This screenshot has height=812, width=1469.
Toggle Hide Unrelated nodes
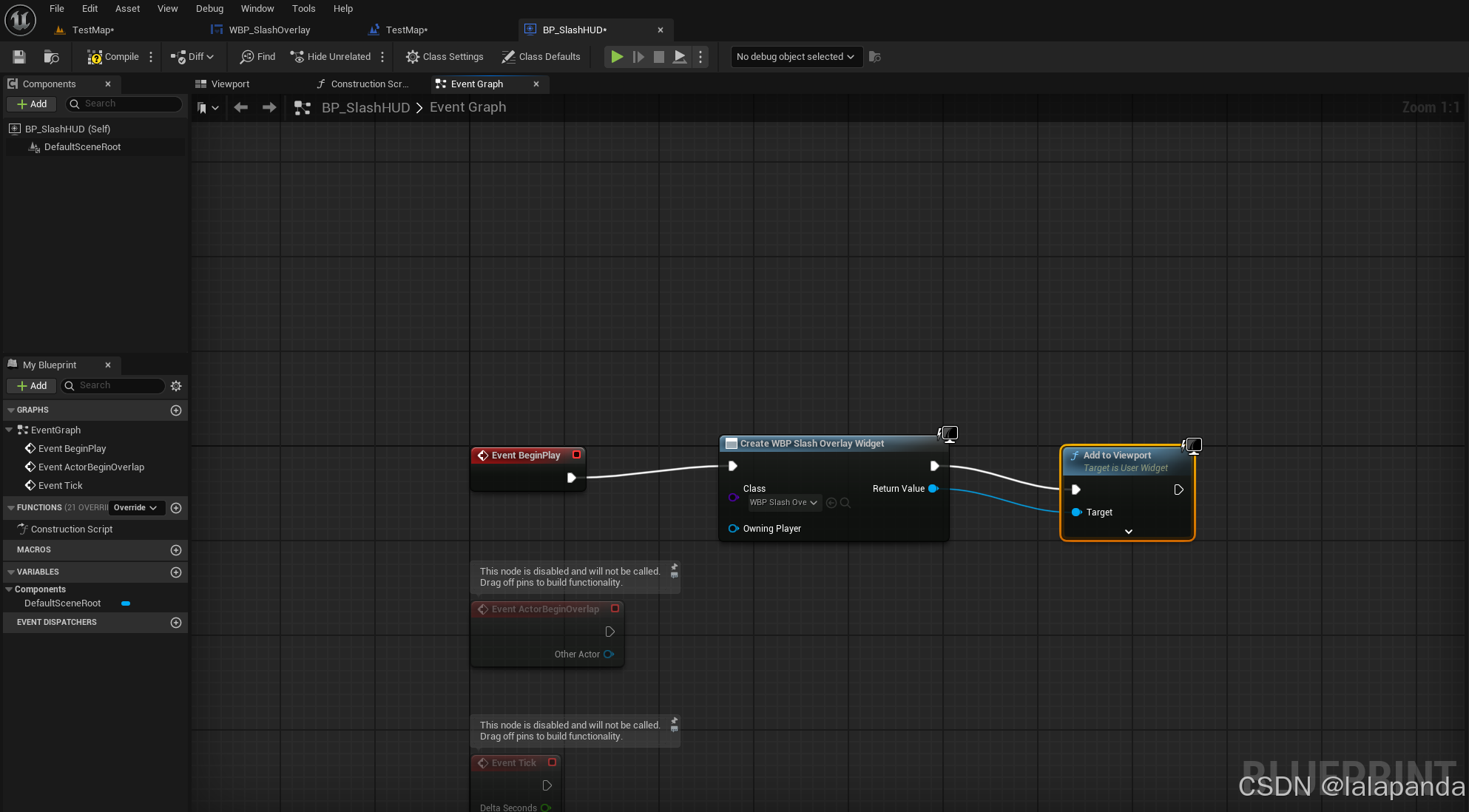pyautogui.click(x=331, y=57)
